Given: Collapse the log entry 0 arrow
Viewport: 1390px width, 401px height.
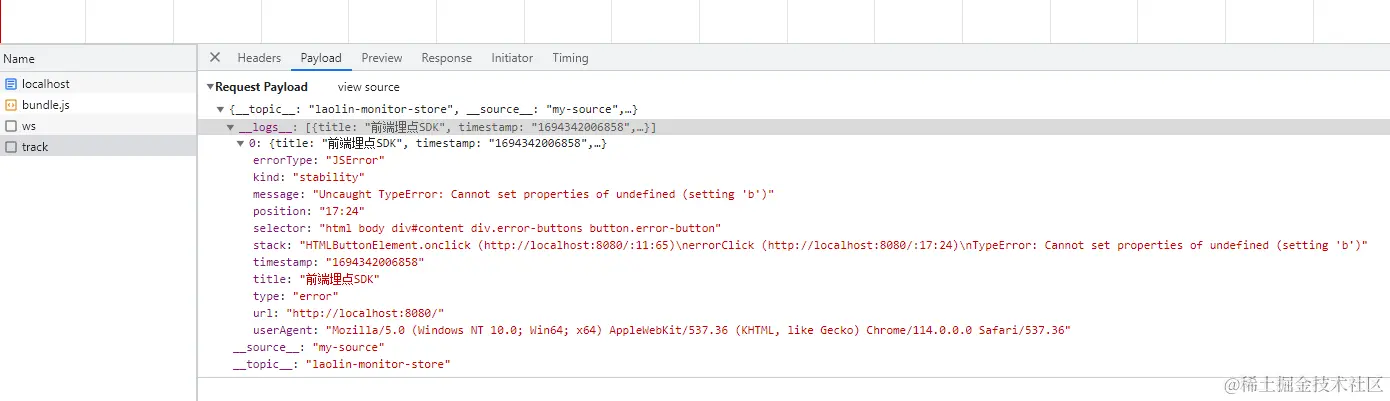Looking at the screenshot, I should 240,144.
